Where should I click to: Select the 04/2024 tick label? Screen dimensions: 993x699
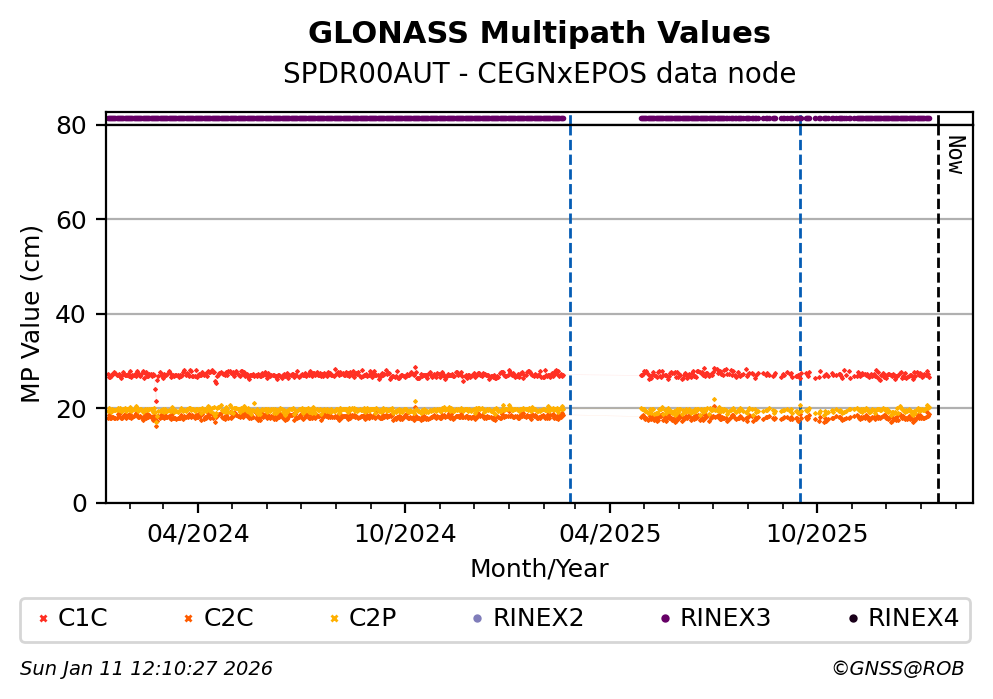pos(198,533)
